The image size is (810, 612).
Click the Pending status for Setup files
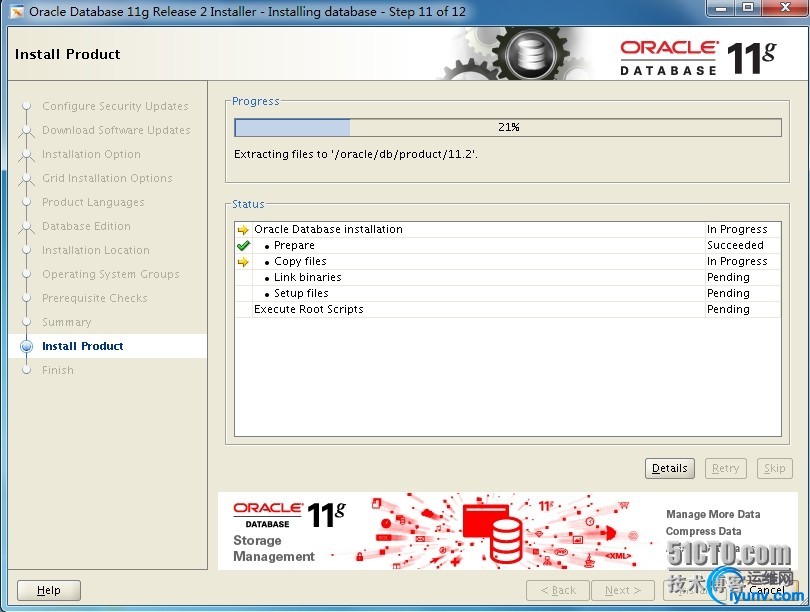coord(728,293)
